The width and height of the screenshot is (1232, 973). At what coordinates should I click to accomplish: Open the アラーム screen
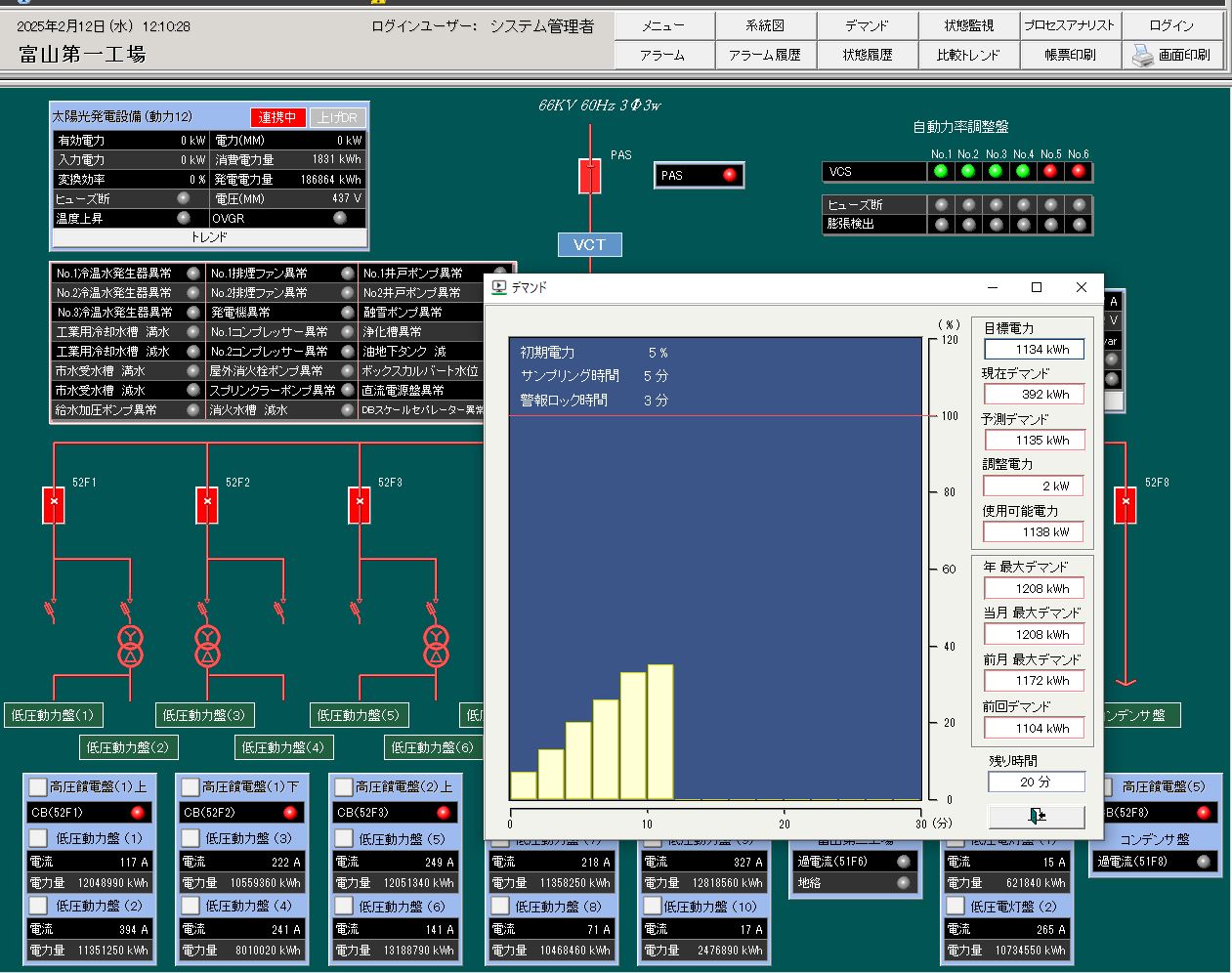tap(663, 55)
